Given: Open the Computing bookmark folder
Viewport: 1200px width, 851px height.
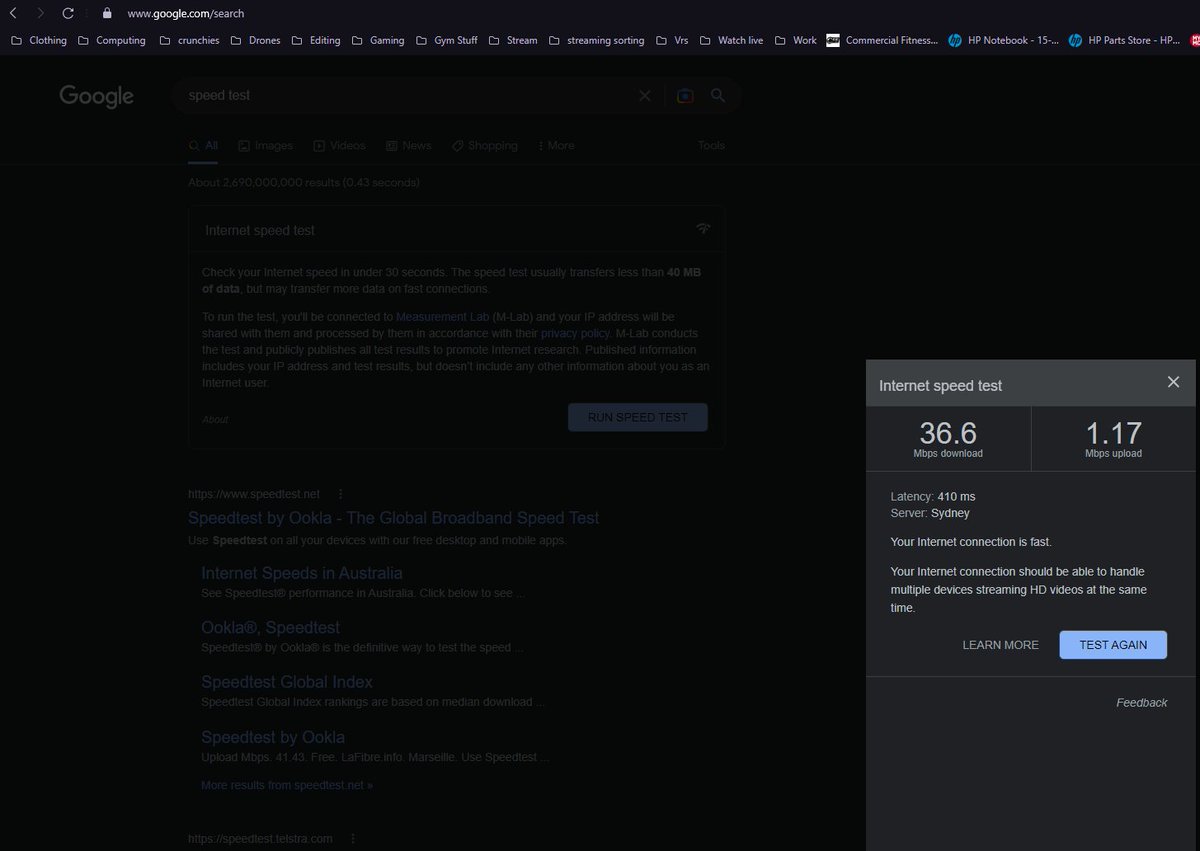Looking at the screenshot, I should [111, 41].
